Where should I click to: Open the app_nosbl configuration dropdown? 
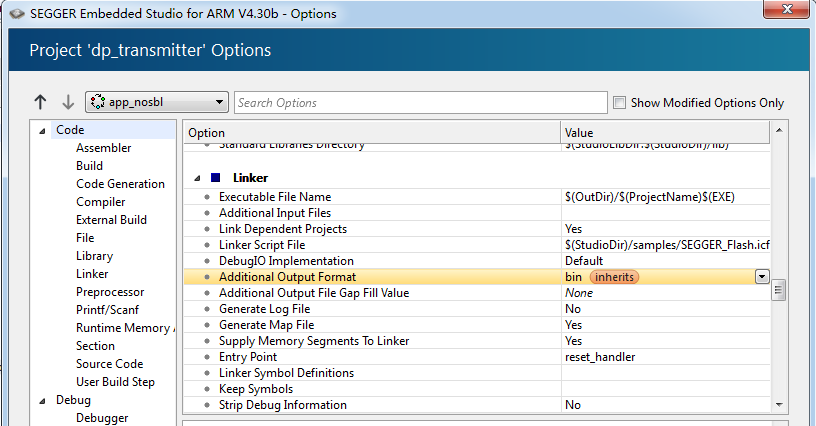(157, 102)
